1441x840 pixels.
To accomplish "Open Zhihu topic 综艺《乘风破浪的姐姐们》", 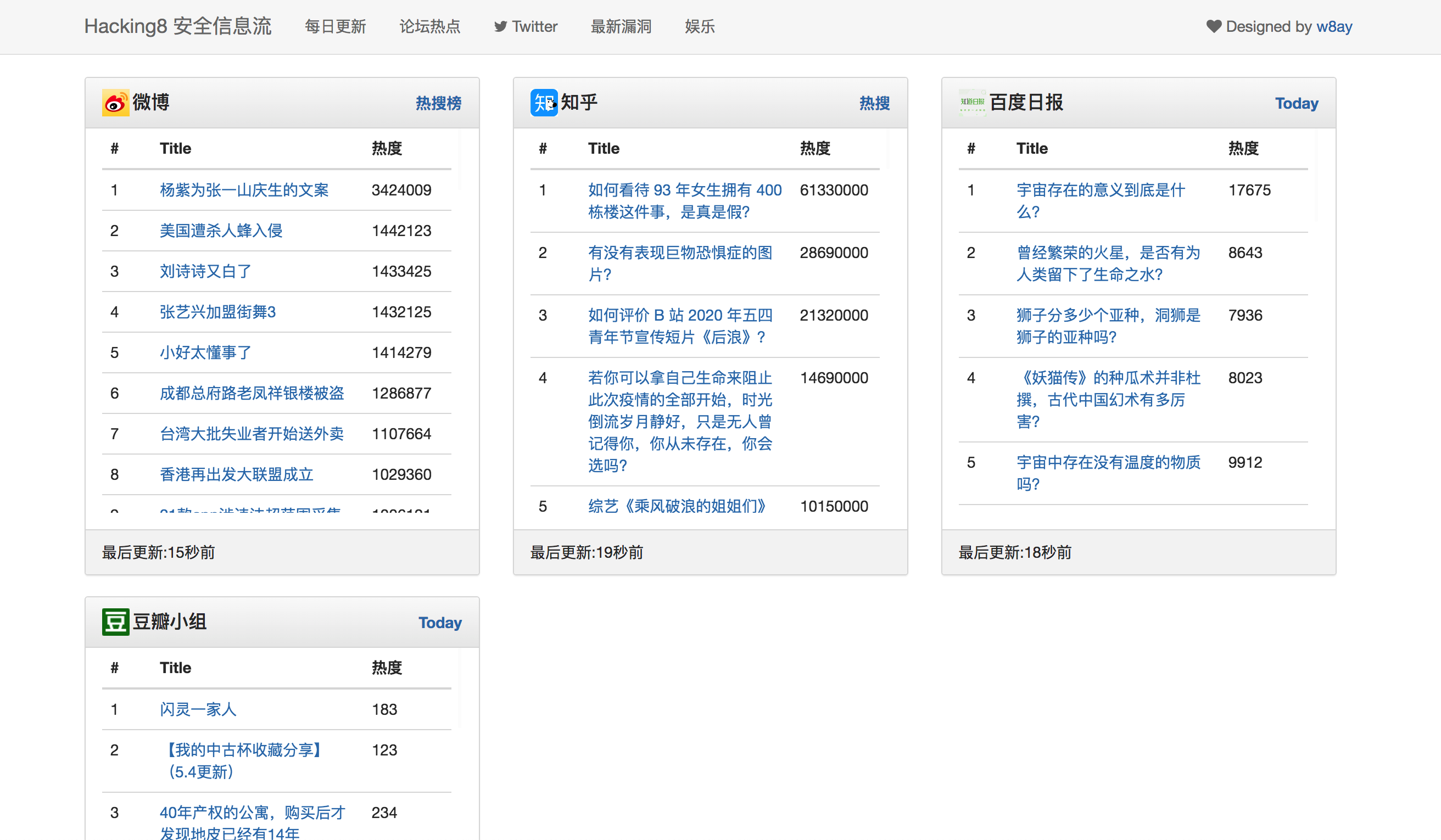I will 677,507.
